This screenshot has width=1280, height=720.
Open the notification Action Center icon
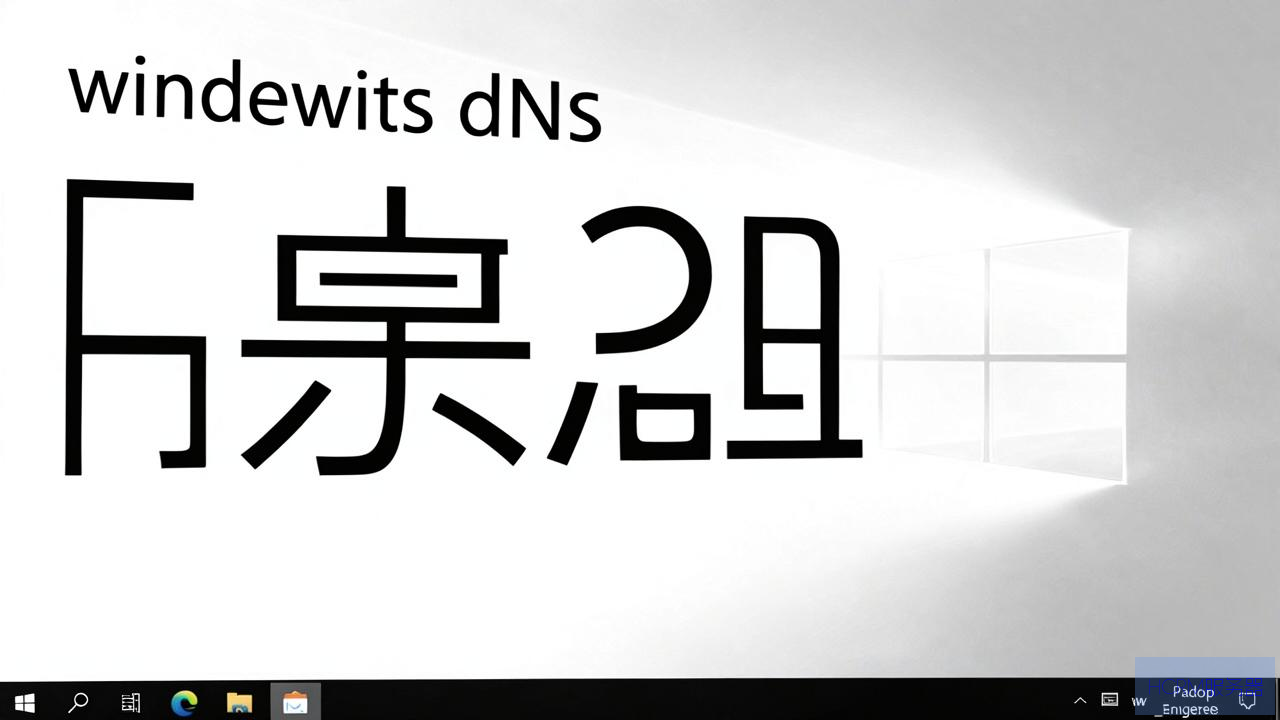click(x=1247, y=701)
